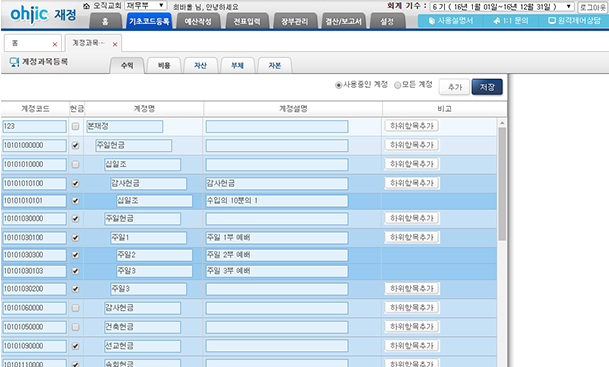The width and height of the screenshot is (609, 367).
Task: Click 하위항목추가 for the 123 row
Action: pos(412,126)
